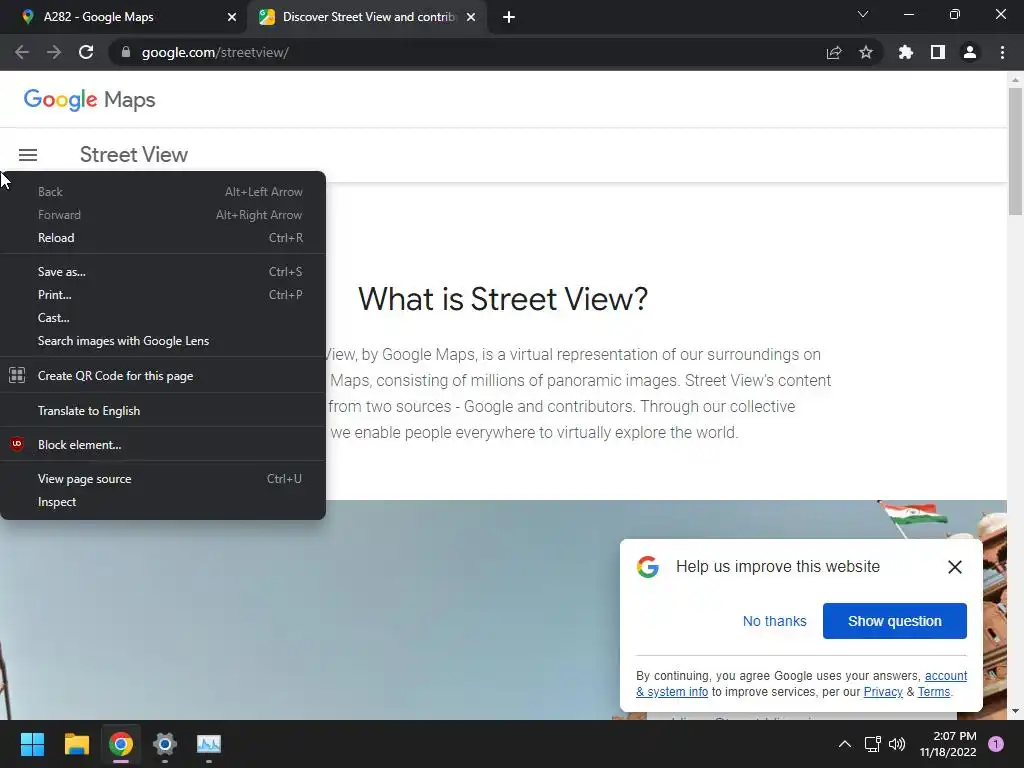Open Settings gear in taskbar
The image size is (1024, 768).
(x=165, y=744)
